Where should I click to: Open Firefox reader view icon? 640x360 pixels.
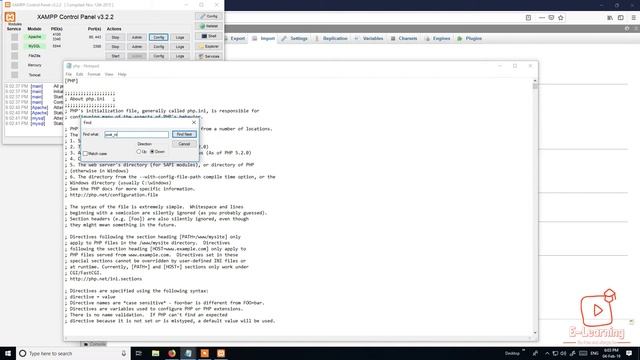pyautogui.click(x=528, y=18)
